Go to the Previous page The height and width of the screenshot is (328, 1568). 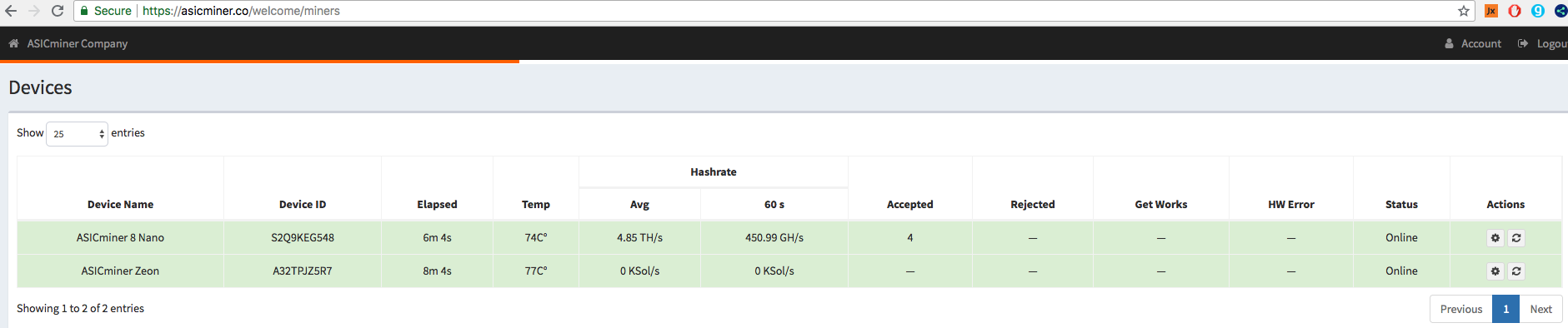click(x=1461, y=309)
